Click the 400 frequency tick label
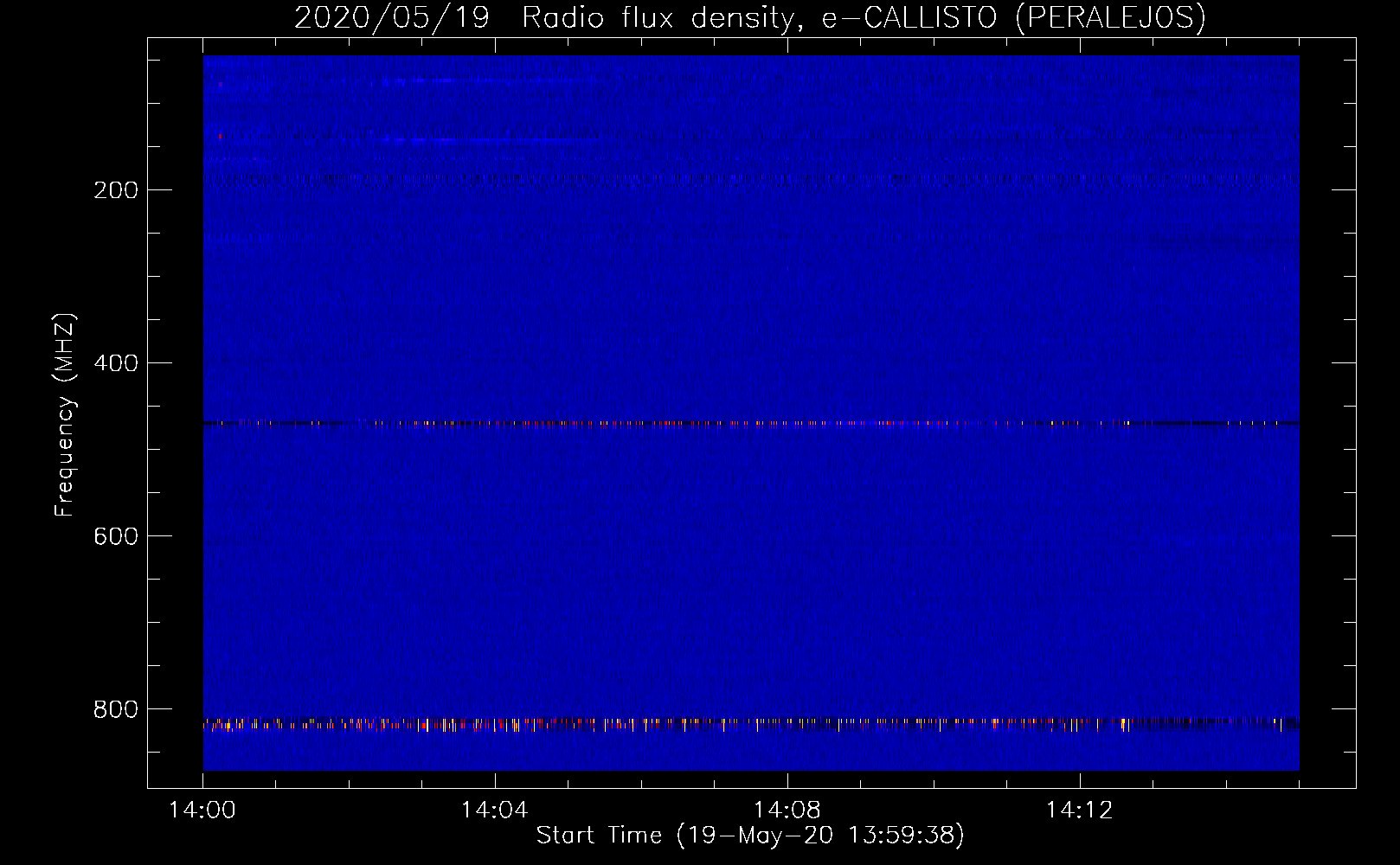 [116, 363]
